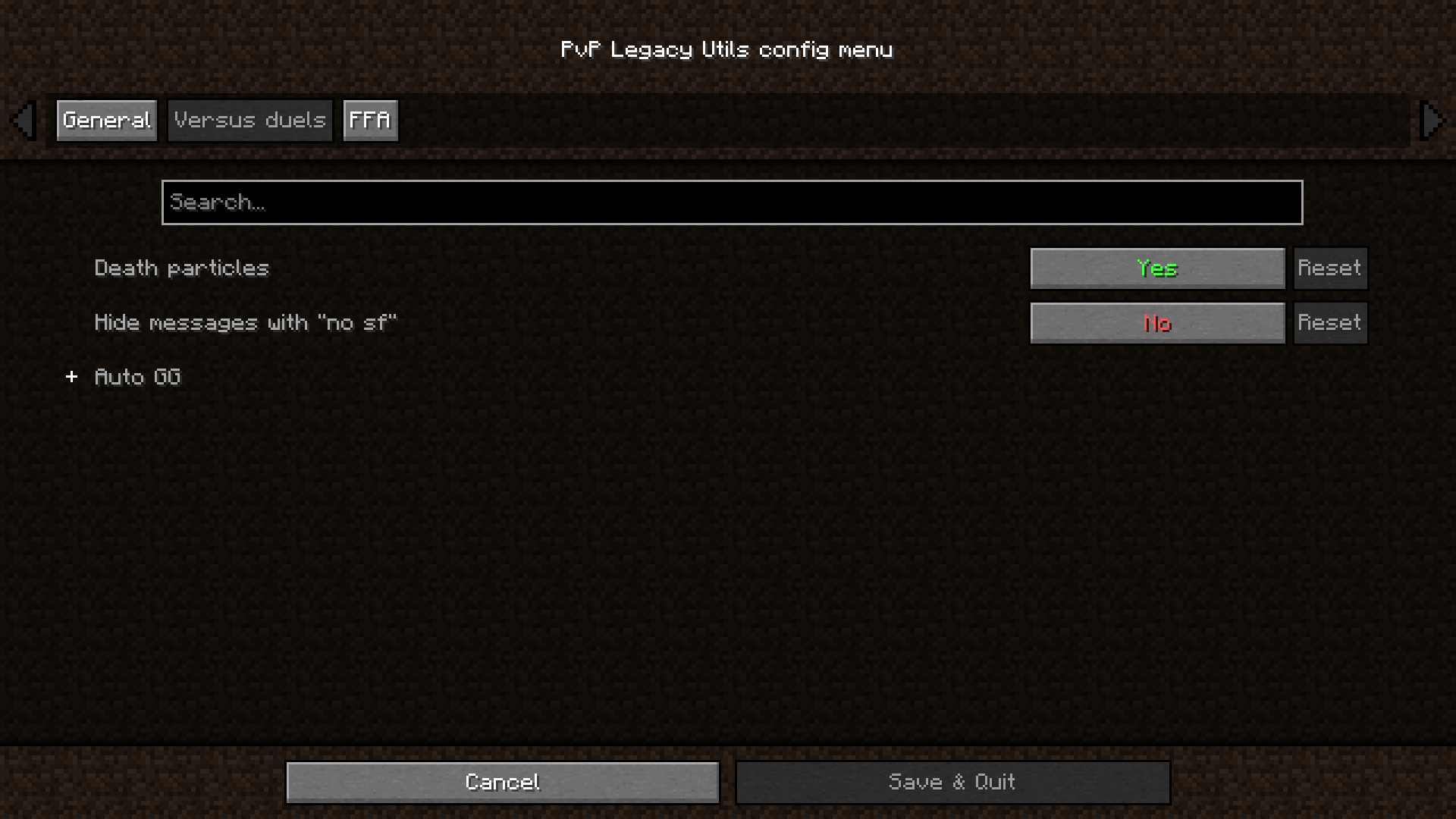
Task: Click Reset button for Death particles
Action: click(1329, 267)
